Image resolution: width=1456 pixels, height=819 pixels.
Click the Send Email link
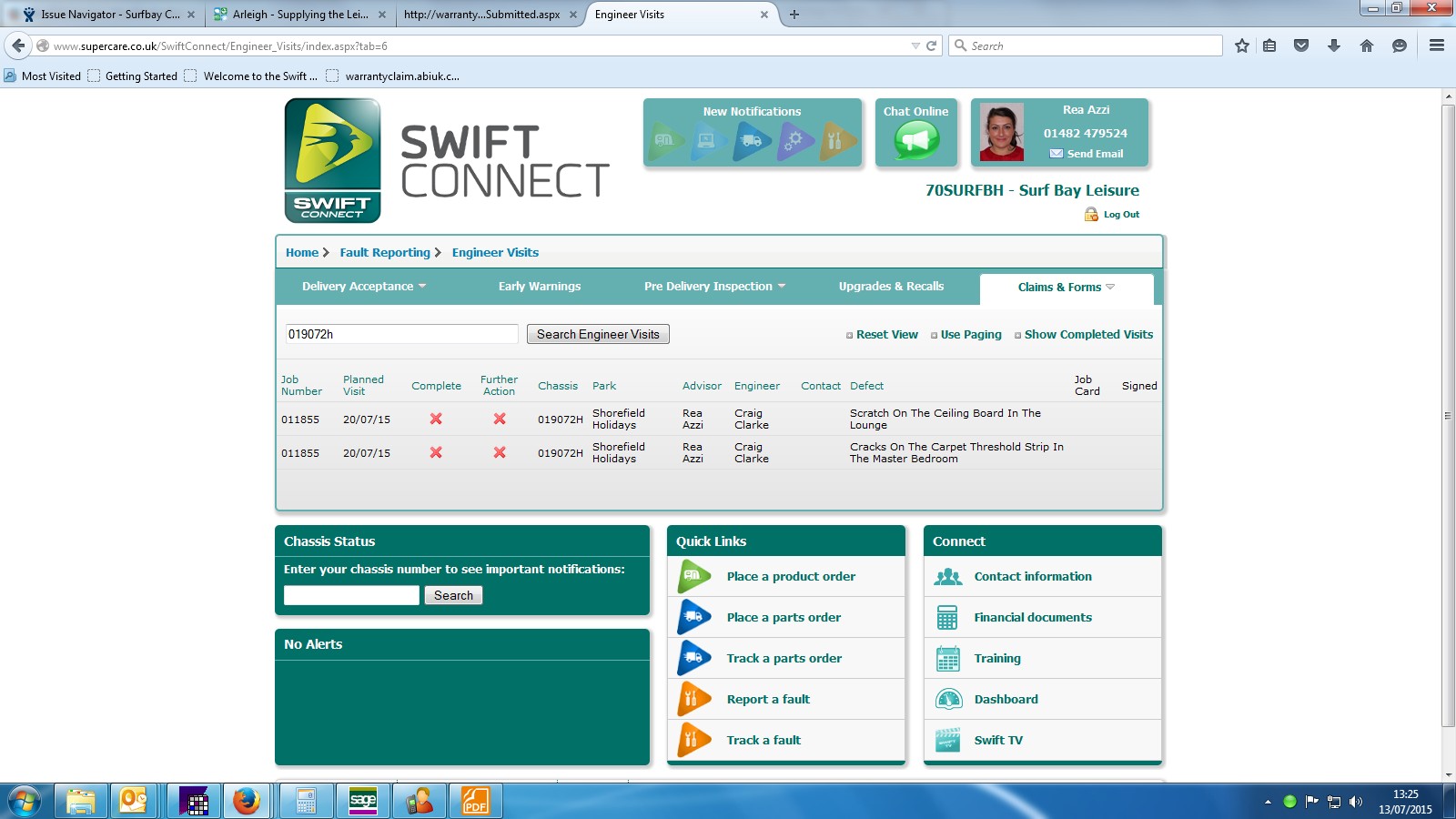click(1095, 154)
